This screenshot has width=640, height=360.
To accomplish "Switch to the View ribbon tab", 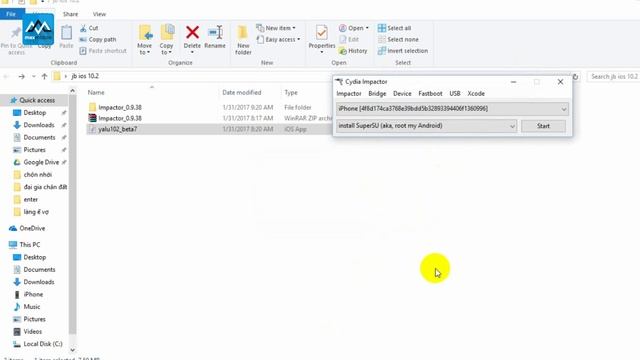I will [x=99, y=14].
